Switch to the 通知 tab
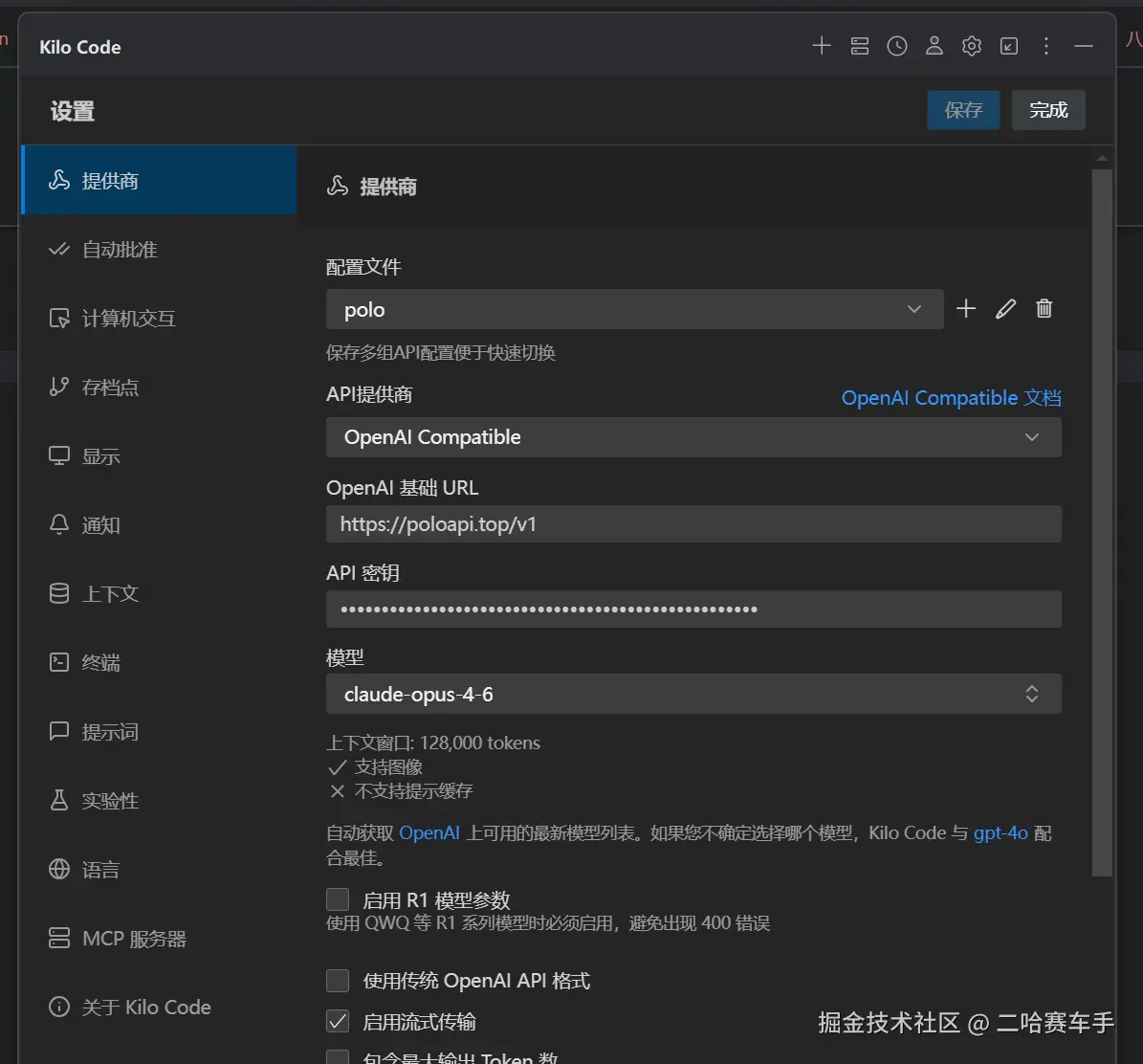This screenshot has height=1064, width=1143. coord(159,524)
